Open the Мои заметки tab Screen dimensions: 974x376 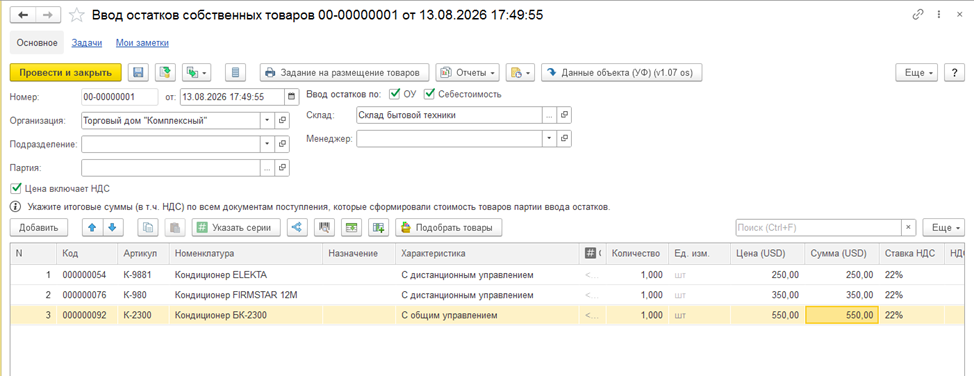pyautogui.click(x=142, y=43)
